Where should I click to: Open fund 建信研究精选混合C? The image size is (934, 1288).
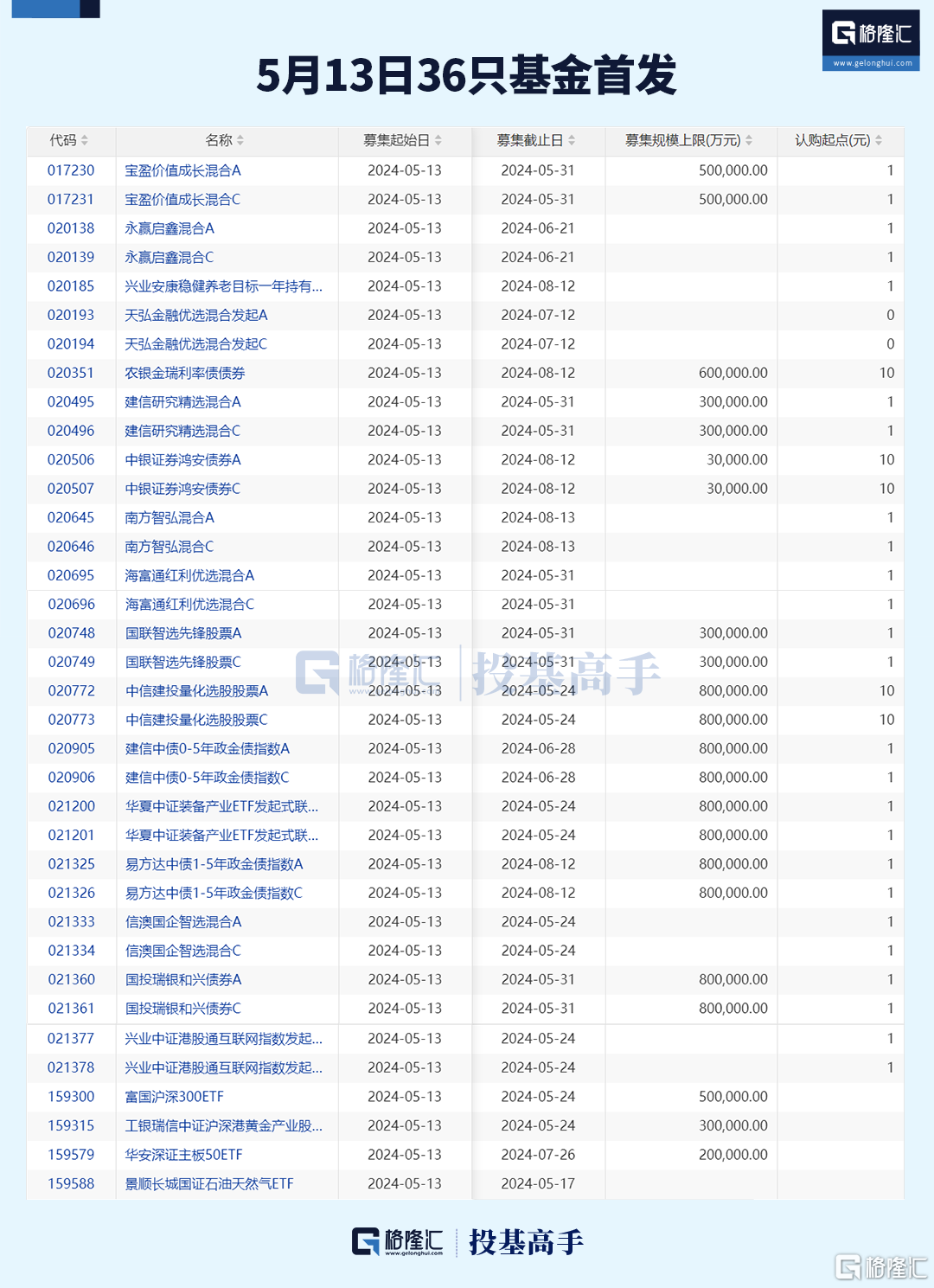point(182,431)
